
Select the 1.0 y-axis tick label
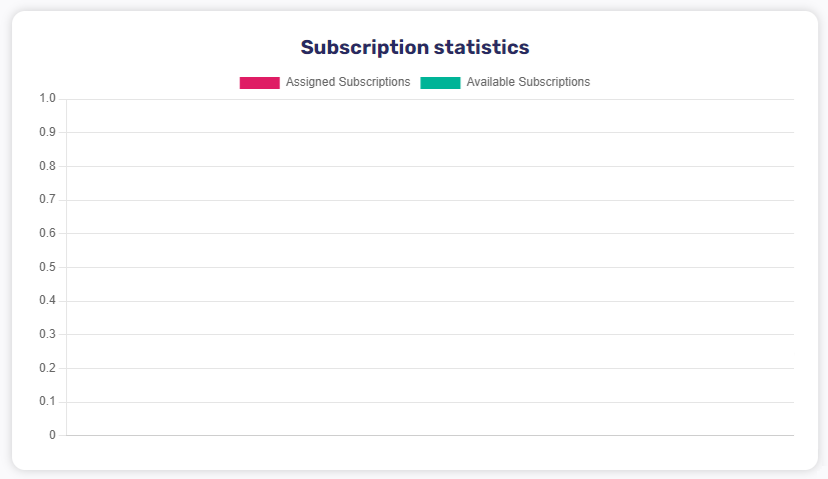[x=47, y=98]
